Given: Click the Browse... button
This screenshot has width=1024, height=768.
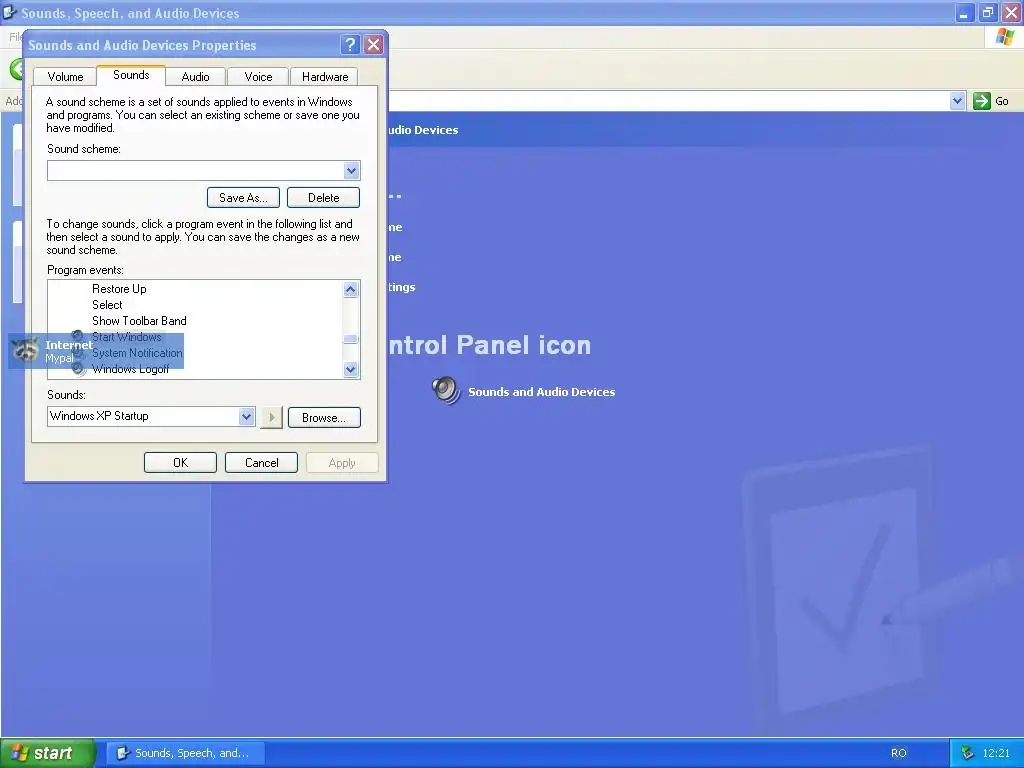Looking at the screenshot, I should pyautogui.click(x=323, y=418).
